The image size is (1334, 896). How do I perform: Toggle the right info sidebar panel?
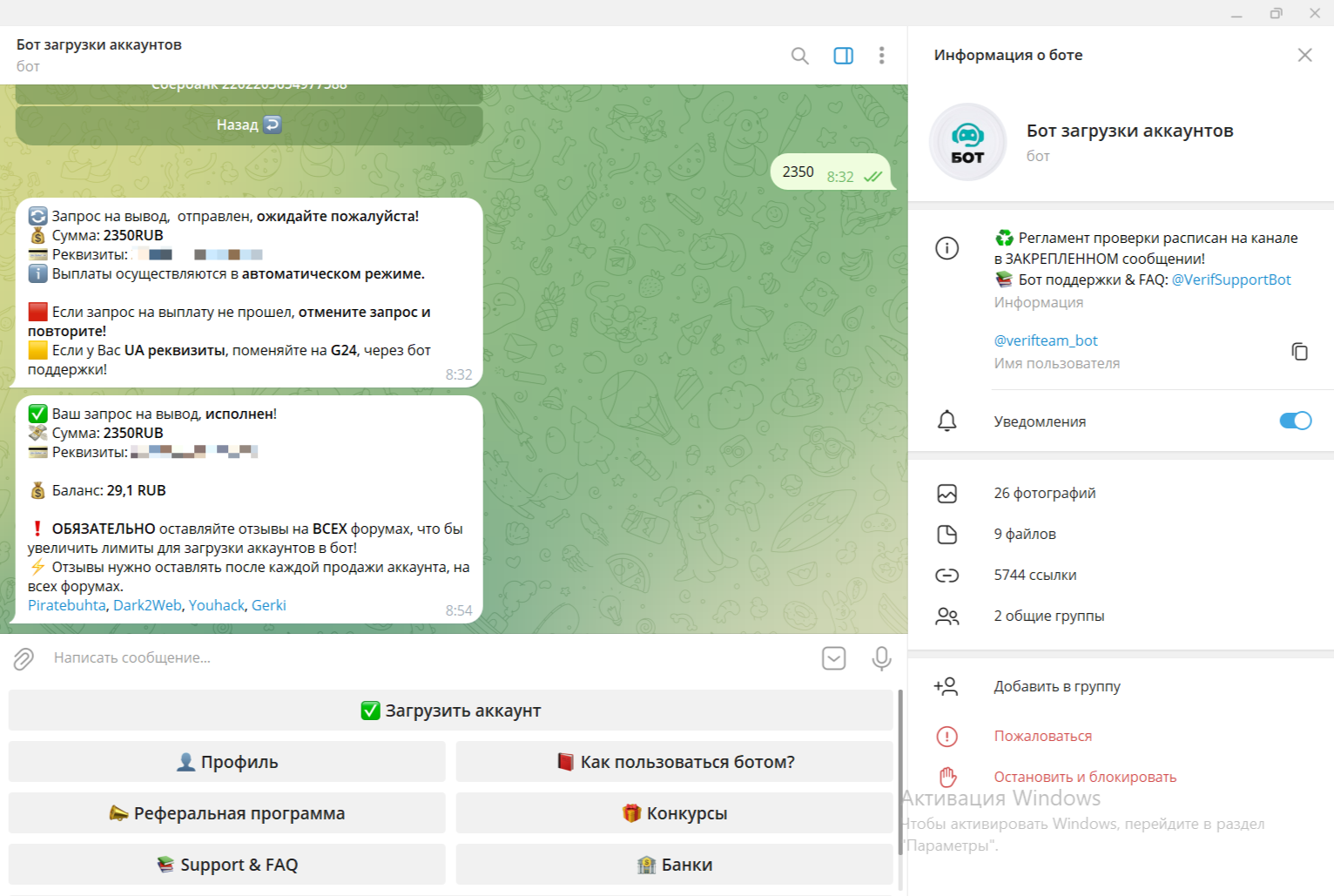click(x=843, y=56)
